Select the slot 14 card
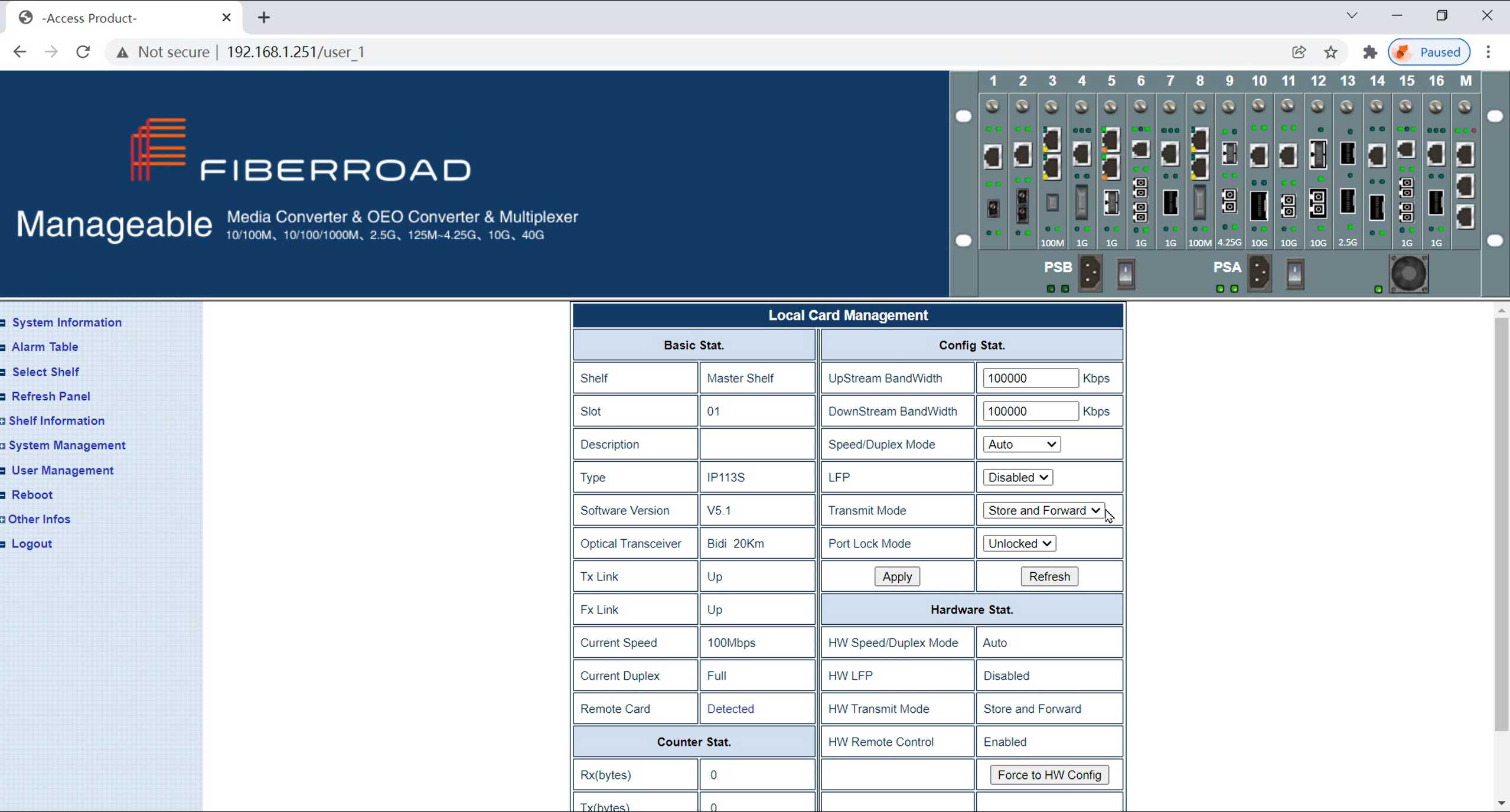Screen dimensions: 1510x812 (1377, 171)
